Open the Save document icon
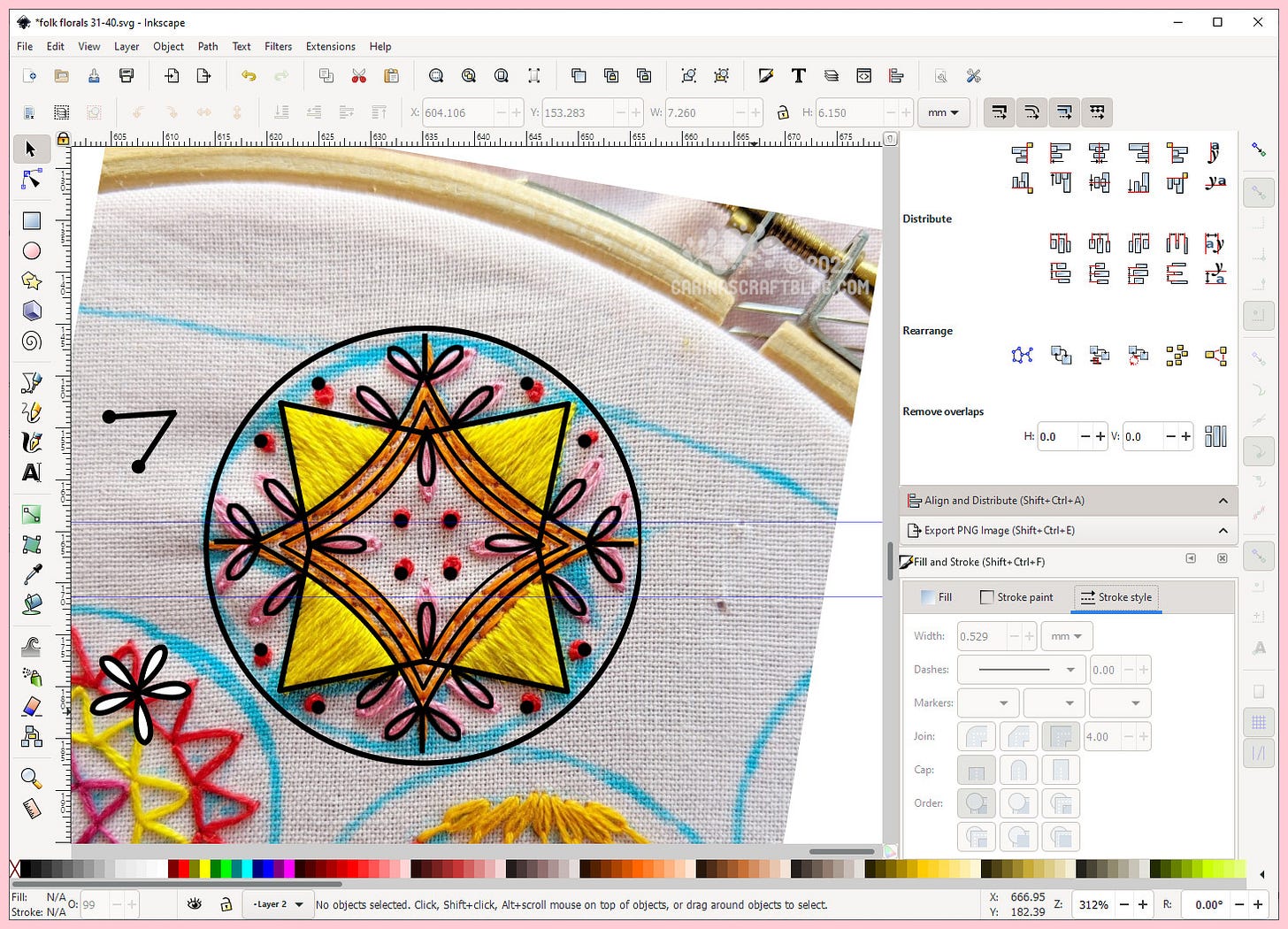The height and width of the screenshot is (929, 1288). [94, 76]
